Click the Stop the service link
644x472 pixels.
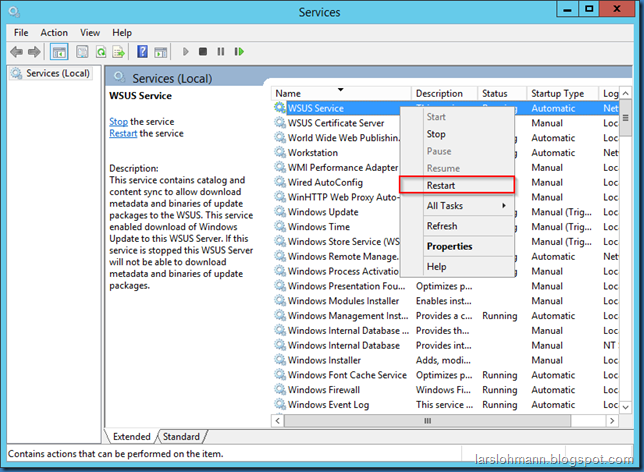click(118, 122)
